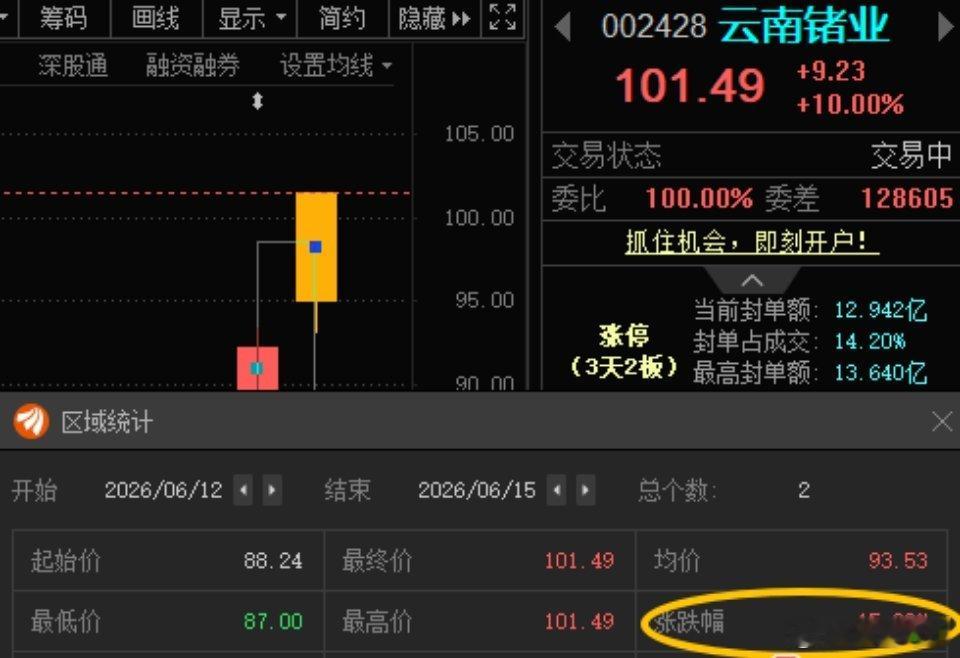The width and height of the screenshot is (960, 658).
Task: Click the 交易状态 value 交易中
Action: coord(911,155)
